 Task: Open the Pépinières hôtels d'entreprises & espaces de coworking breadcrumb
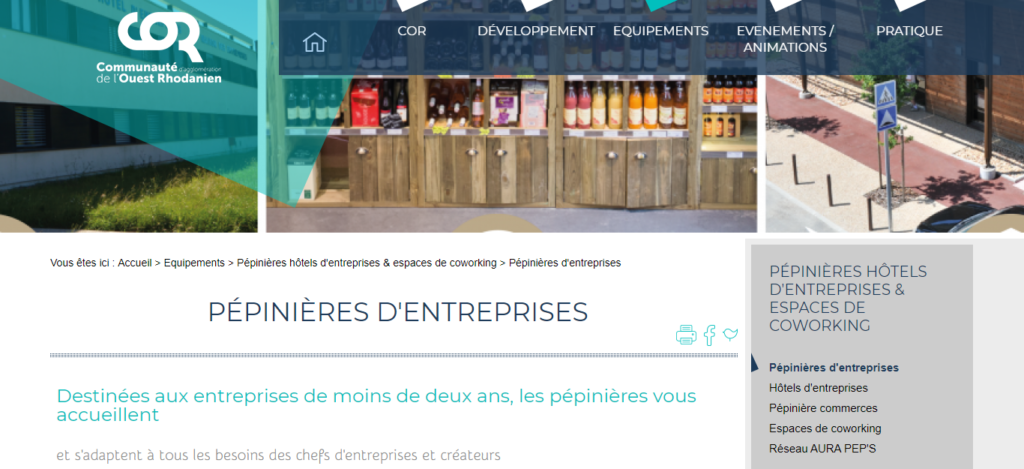366,263
